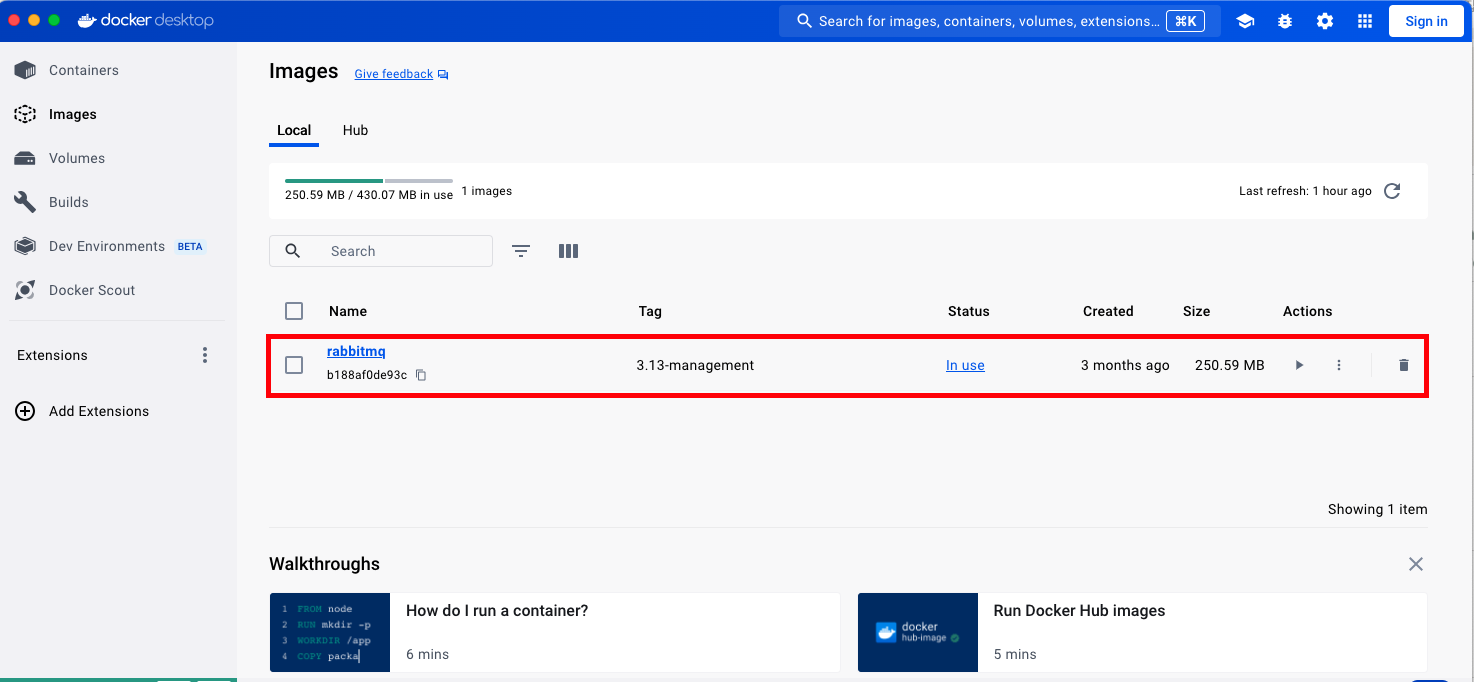Open the Learning Center graduation cap icon

point(1245,21)
